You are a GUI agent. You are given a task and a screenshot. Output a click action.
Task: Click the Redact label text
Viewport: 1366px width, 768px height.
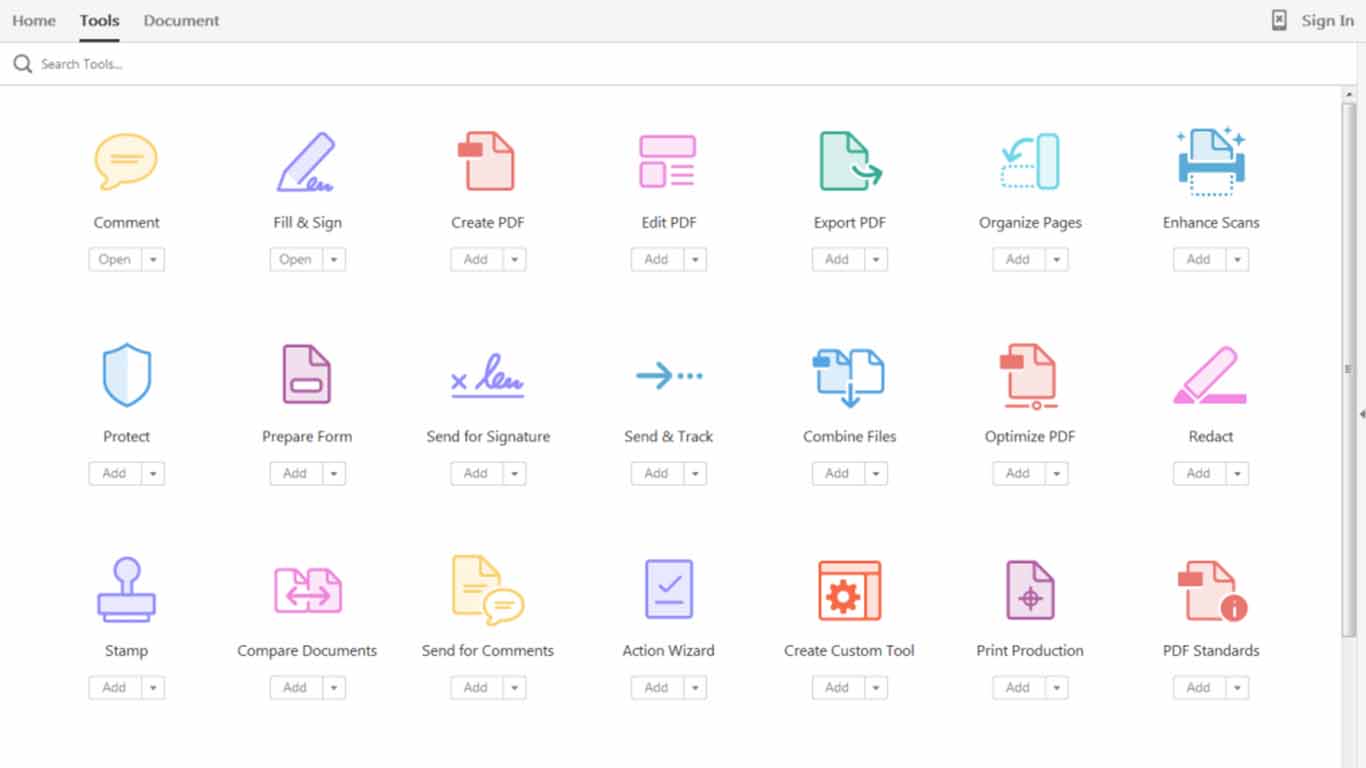1211,437
